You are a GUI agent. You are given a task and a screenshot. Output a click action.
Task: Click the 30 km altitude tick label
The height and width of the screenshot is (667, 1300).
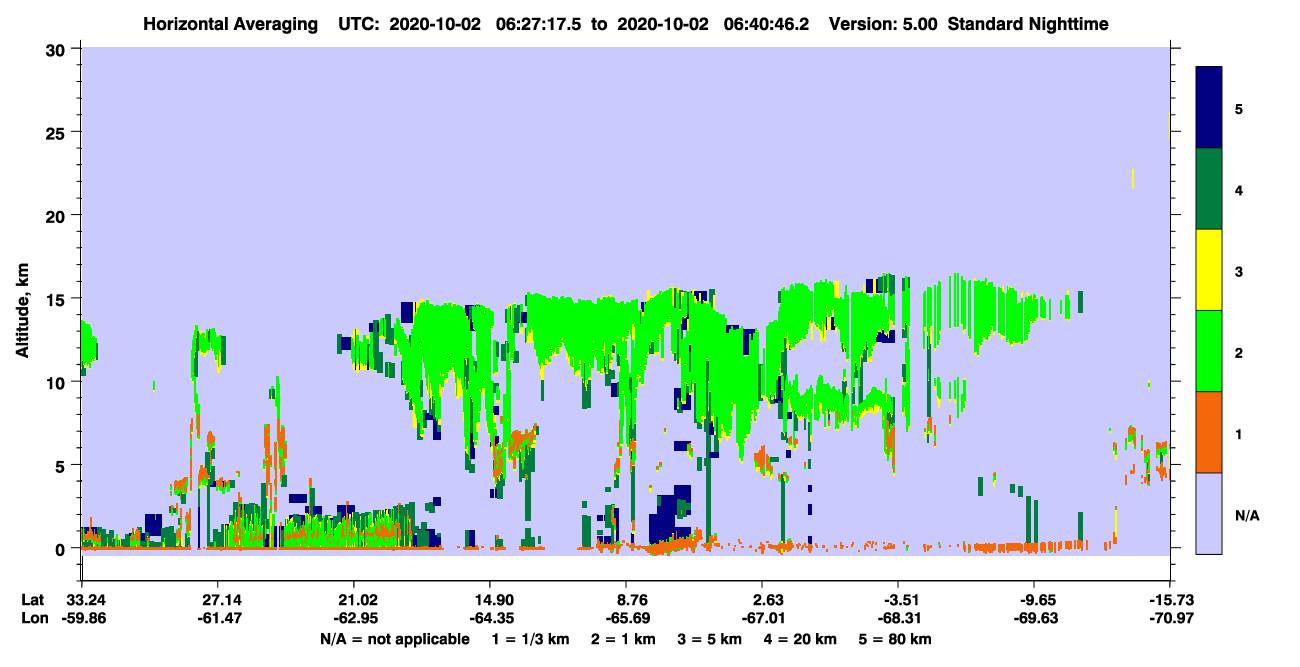tap(55, 49)
